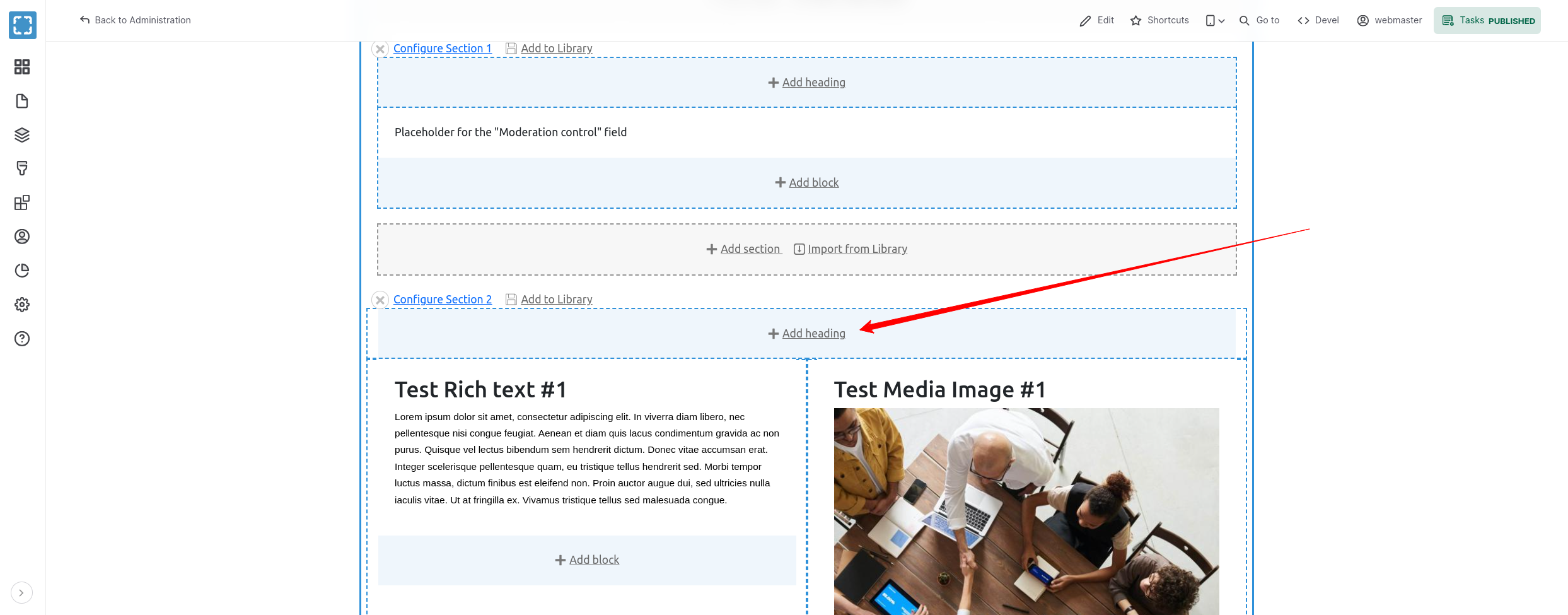
Task: Open the Configuration gear icon in sidebar
Action: click(x=22, y=305)
